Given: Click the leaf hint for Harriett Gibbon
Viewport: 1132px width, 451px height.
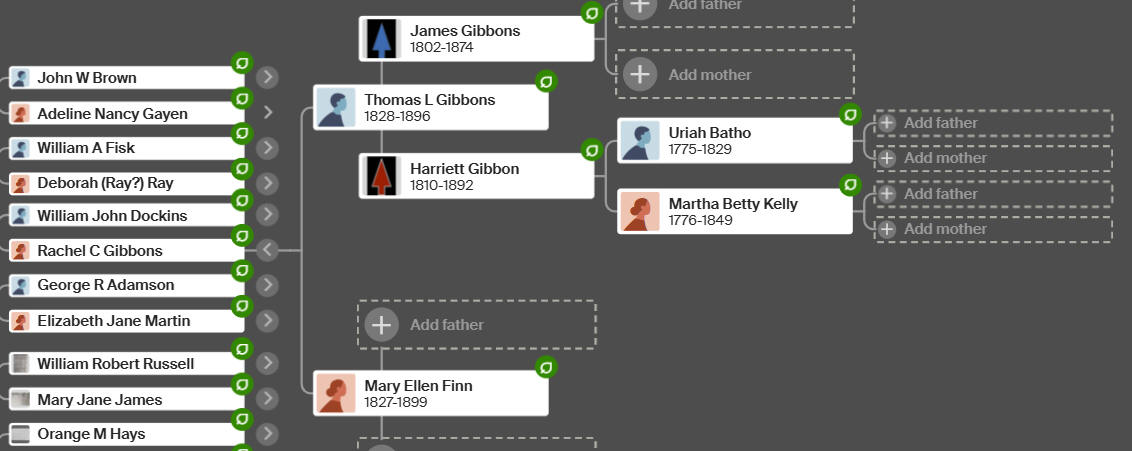Looking at the screenshot, I should click(592, 150).
